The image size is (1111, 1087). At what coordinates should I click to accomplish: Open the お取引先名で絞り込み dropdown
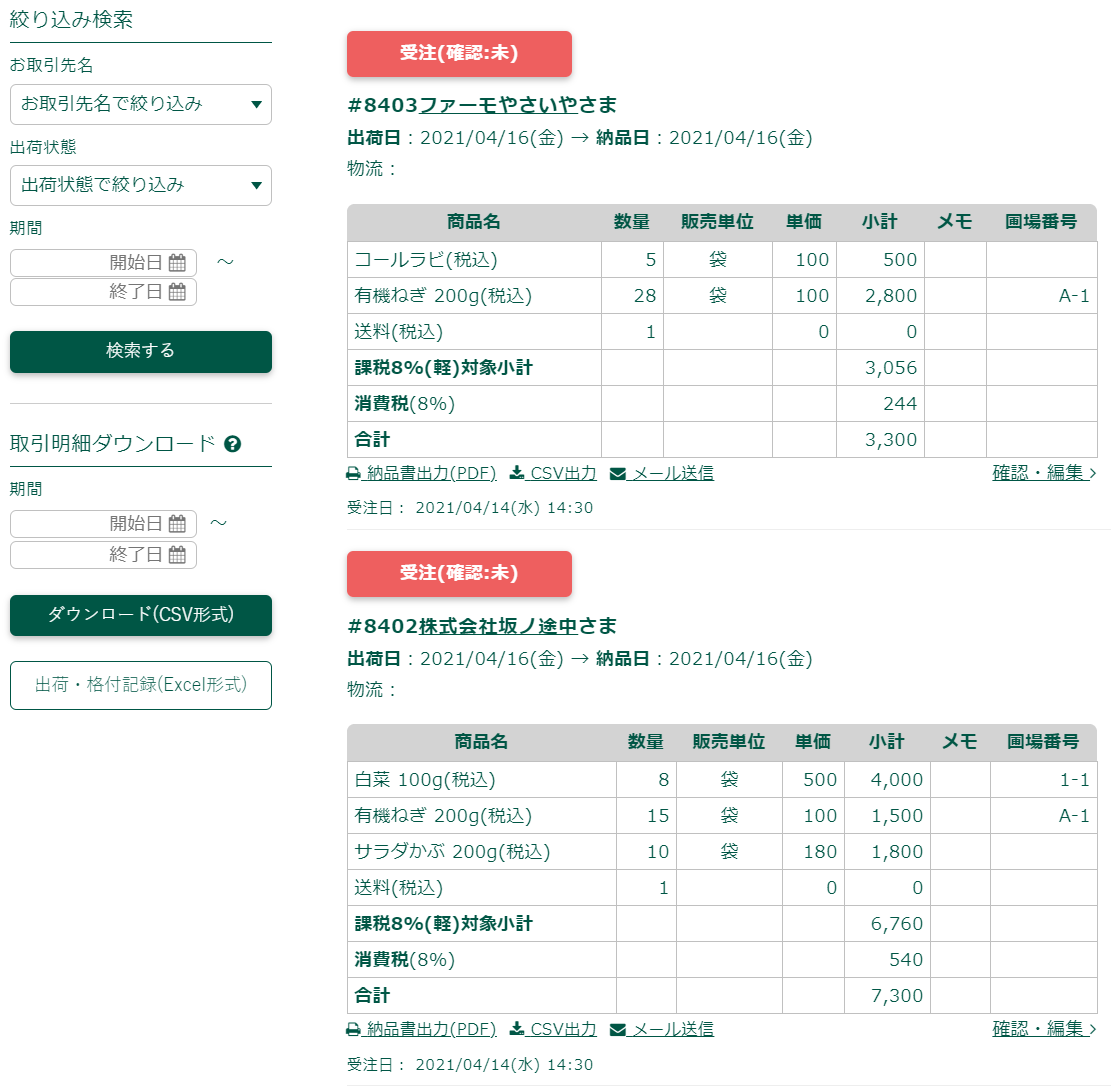click(140, 104)
